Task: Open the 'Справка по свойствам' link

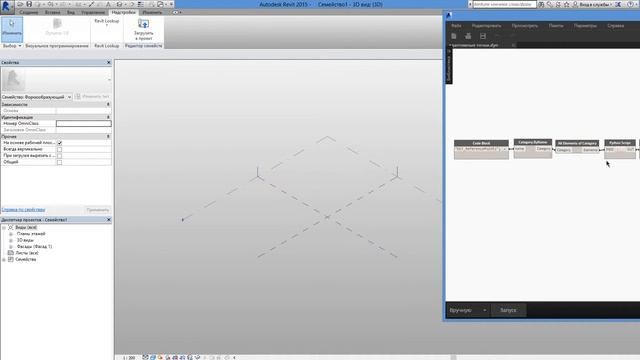Action: click(x=23, y=210)
